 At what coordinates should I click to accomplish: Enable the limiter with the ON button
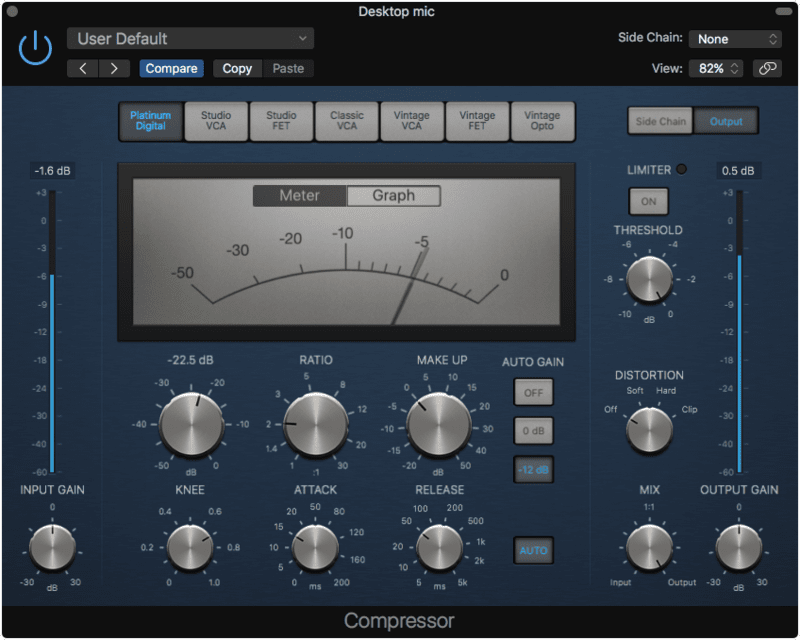point(648,201)
